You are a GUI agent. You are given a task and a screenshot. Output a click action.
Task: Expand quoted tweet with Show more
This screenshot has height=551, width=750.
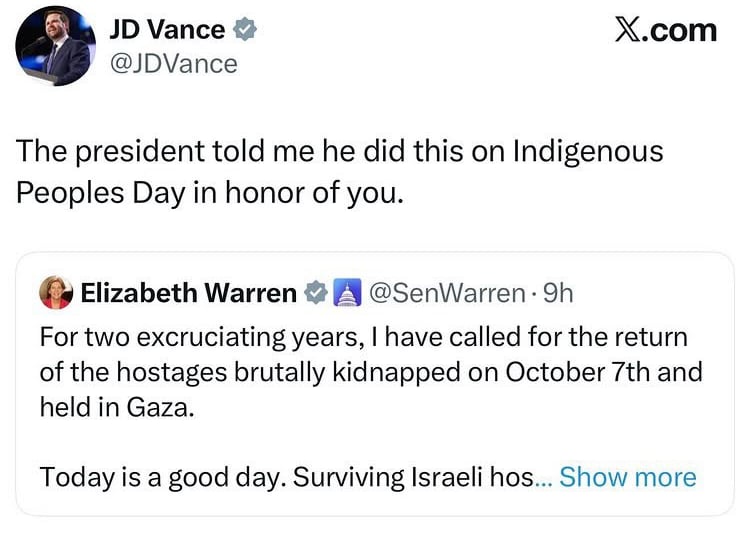(x=627, y=477)
